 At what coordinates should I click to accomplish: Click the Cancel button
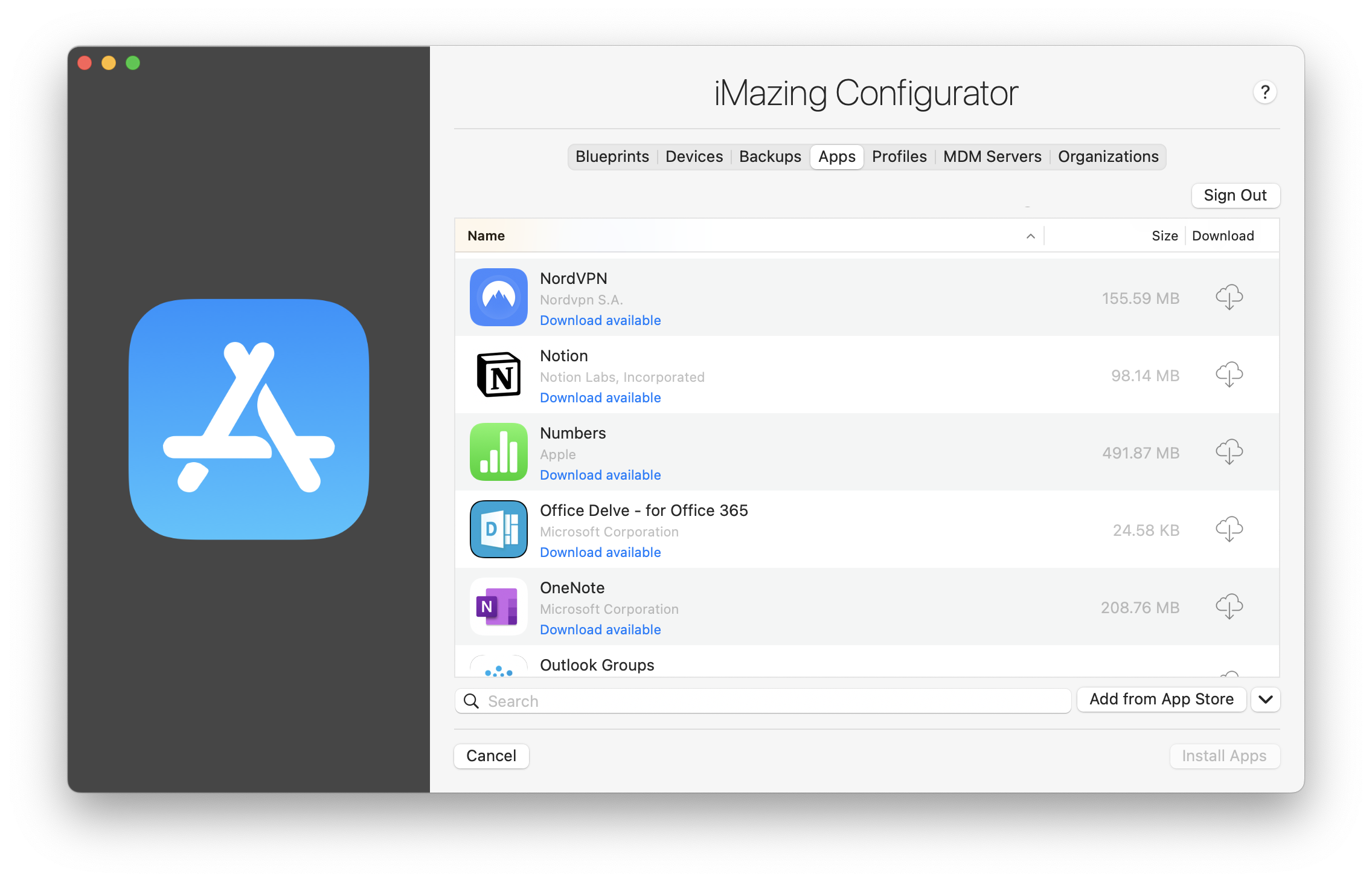coord(492,756)
